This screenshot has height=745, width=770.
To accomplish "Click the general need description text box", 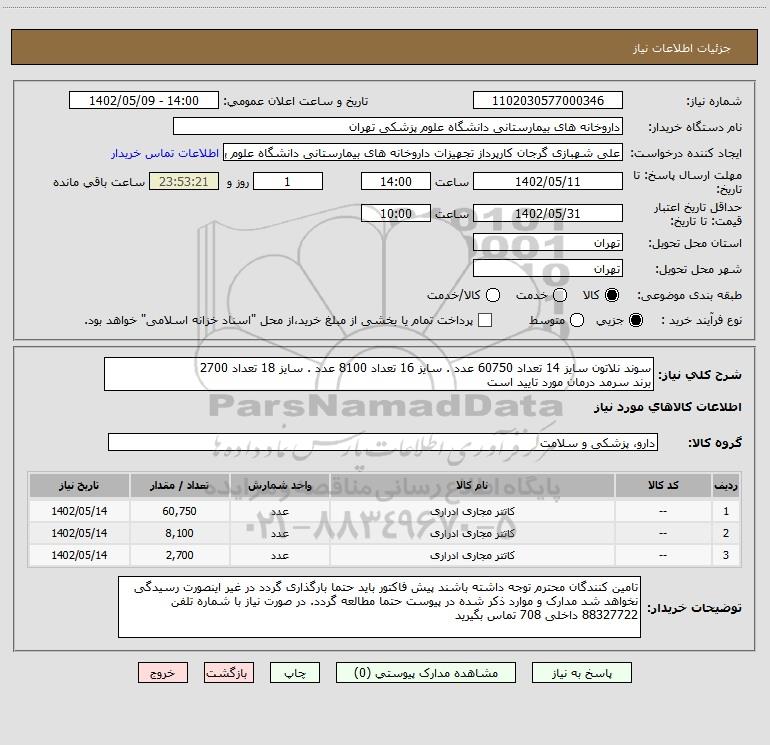I will 379,375.
